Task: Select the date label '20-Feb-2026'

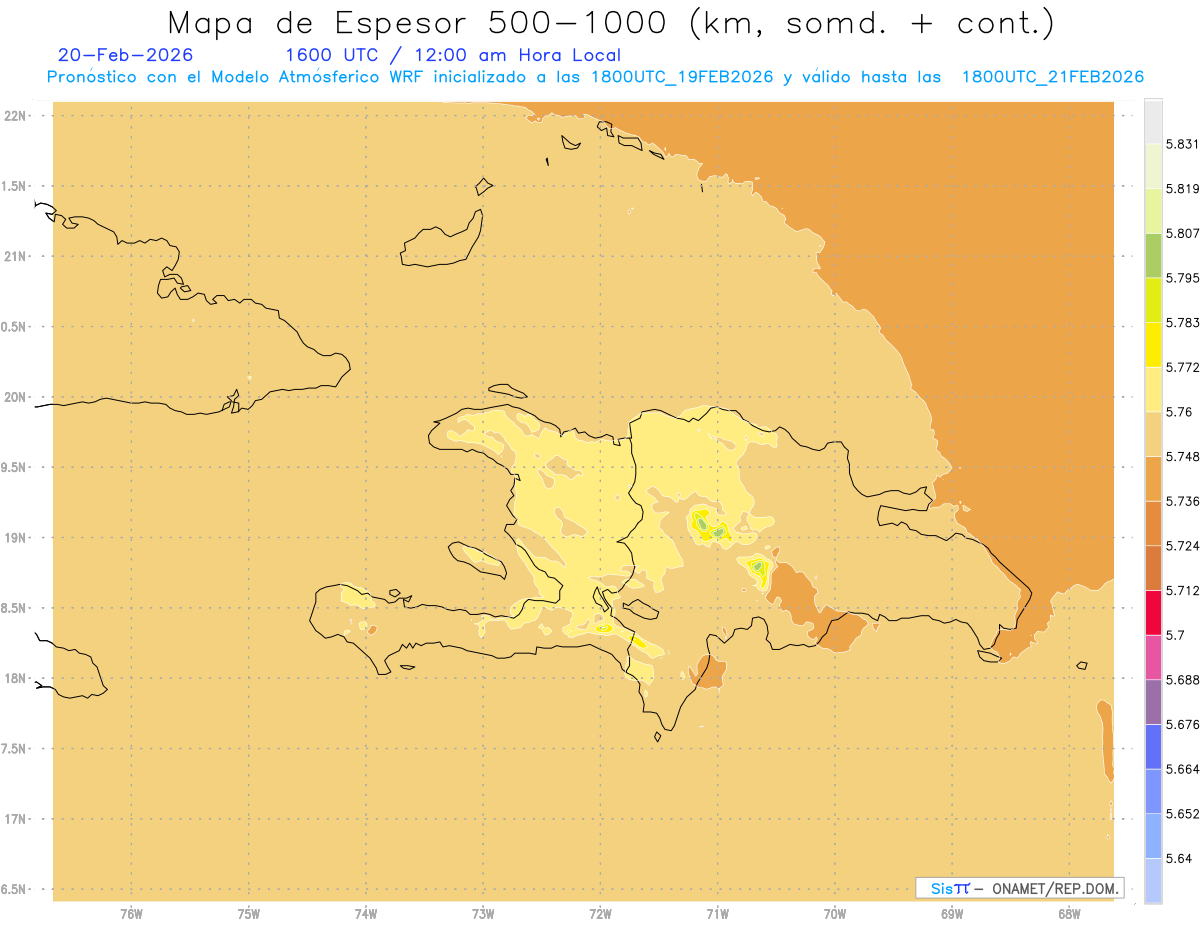Action: 126,55
